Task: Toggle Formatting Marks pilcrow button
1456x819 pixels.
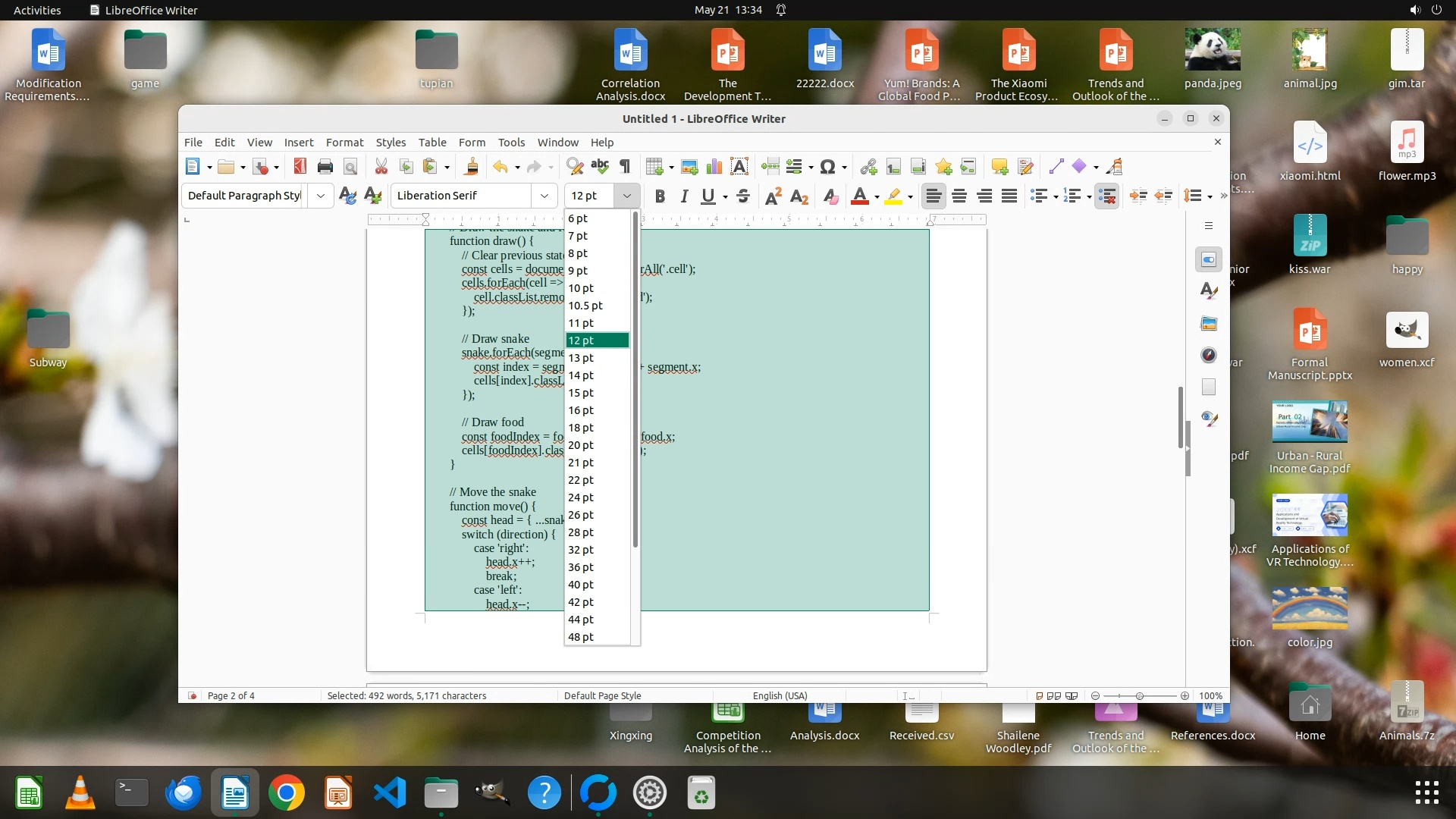Action: click(x=625, y=167)
